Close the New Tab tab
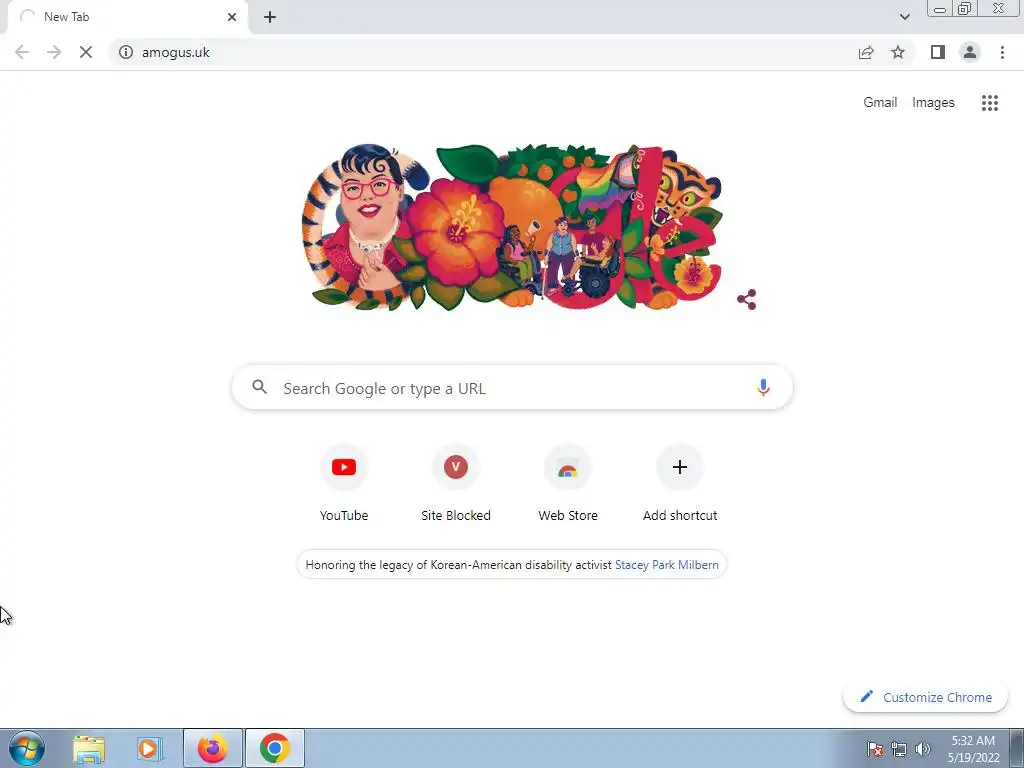Image resolution: width=1024 pixels, height=768 pixels. (232, 17)
